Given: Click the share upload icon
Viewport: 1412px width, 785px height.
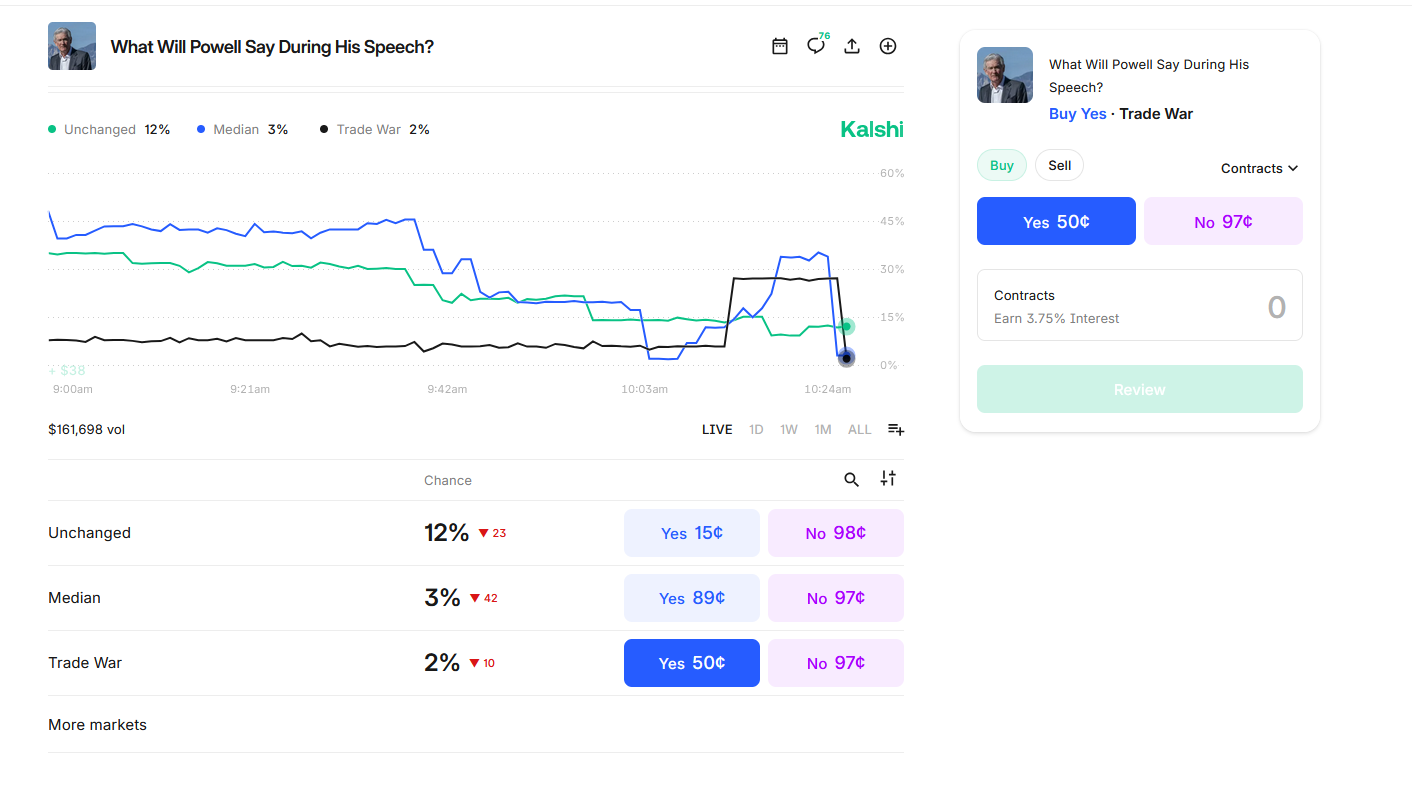Looking at the screenshot, I should coord(852,46).
